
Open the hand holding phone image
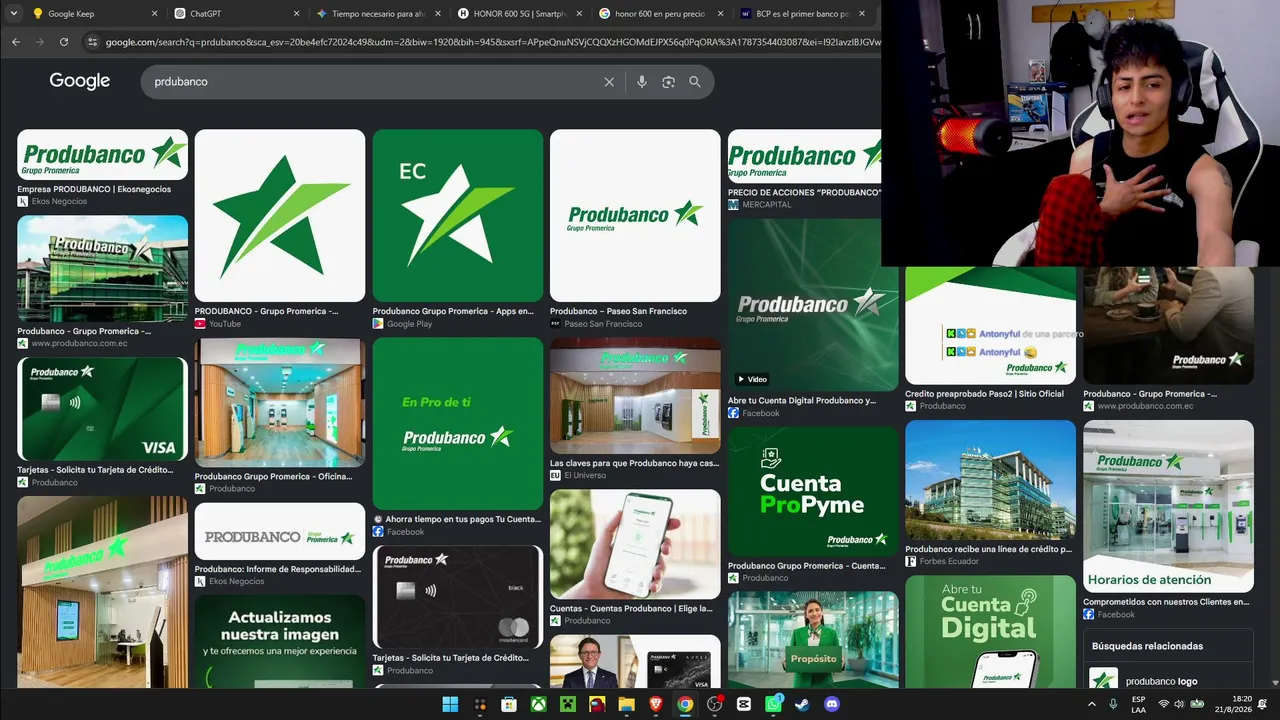tap(635, 544)
